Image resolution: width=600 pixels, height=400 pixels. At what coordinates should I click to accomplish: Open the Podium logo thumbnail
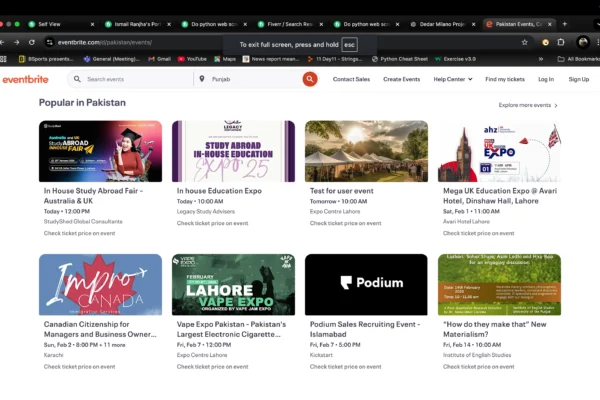(x=366, y=284)
